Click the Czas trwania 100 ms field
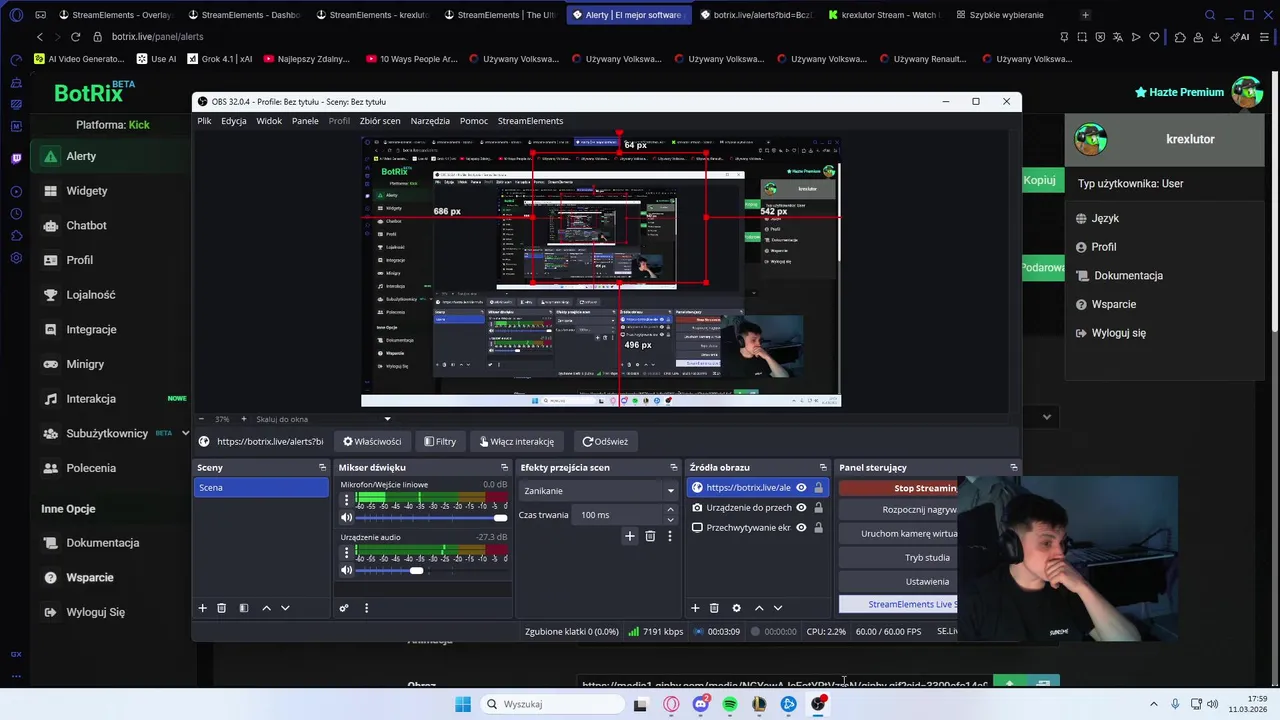This screenshot has width=1280, height=720. pos(619,515)
